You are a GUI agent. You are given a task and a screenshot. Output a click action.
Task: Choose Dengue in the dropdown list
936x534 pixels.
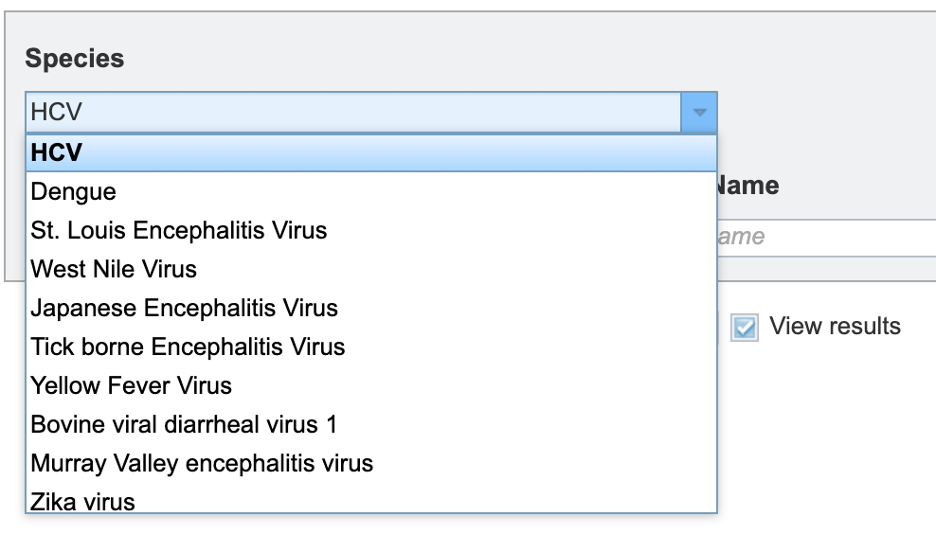(371, 192)
